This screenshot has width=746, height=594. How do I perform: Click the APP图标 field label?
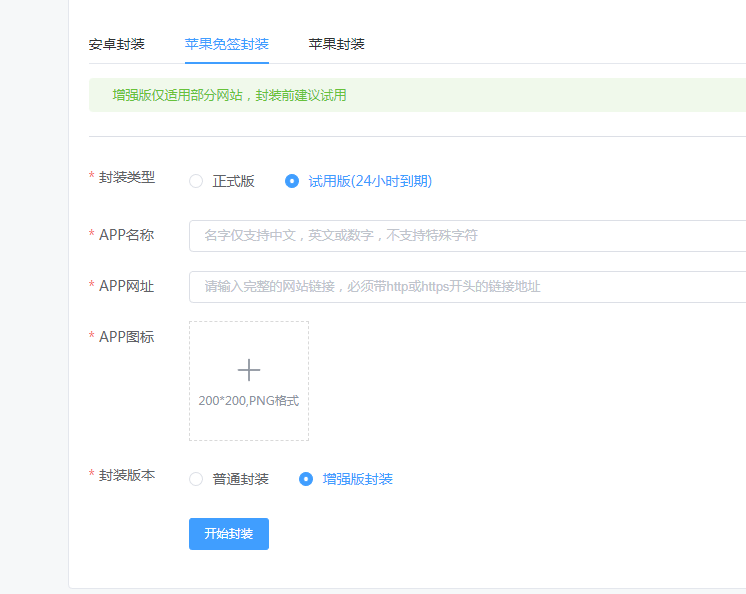(127, 337)
